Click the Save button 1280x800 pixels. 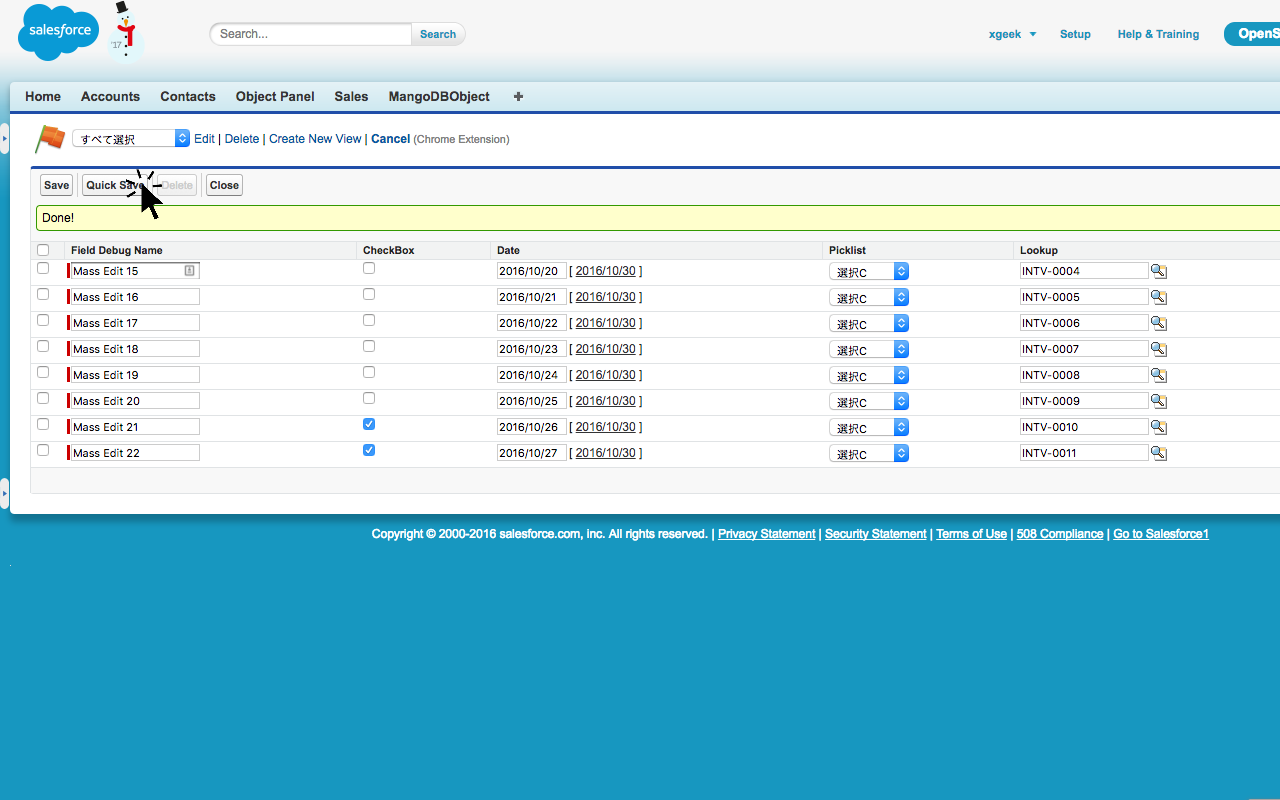[57, 185]
